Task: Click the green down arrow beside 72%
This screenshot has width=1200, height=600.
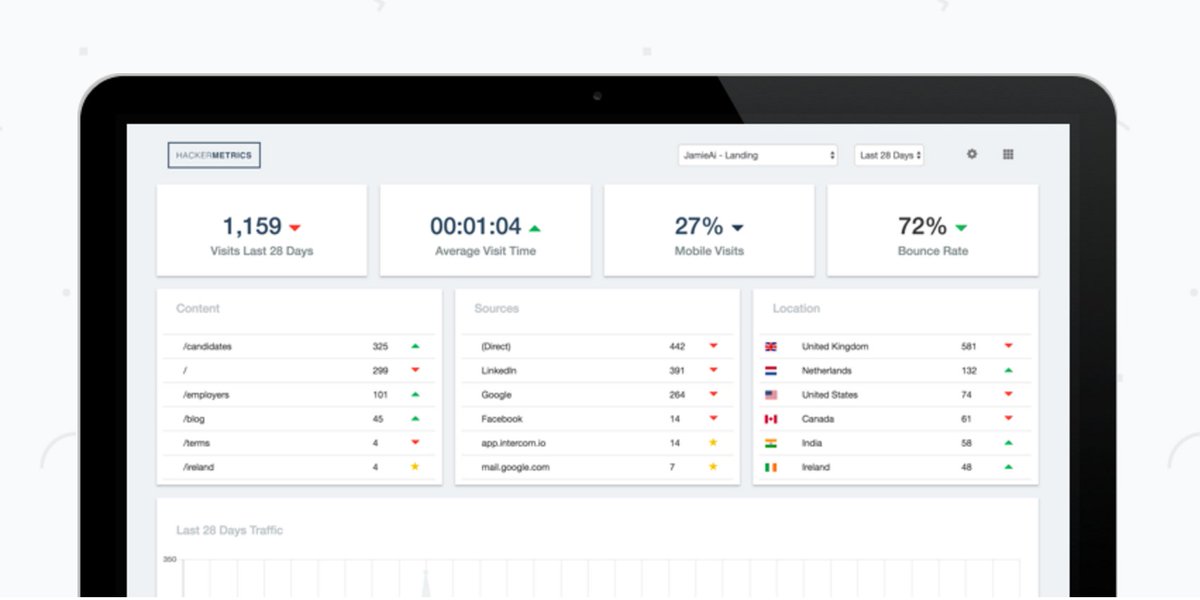Action: point(961,228)
